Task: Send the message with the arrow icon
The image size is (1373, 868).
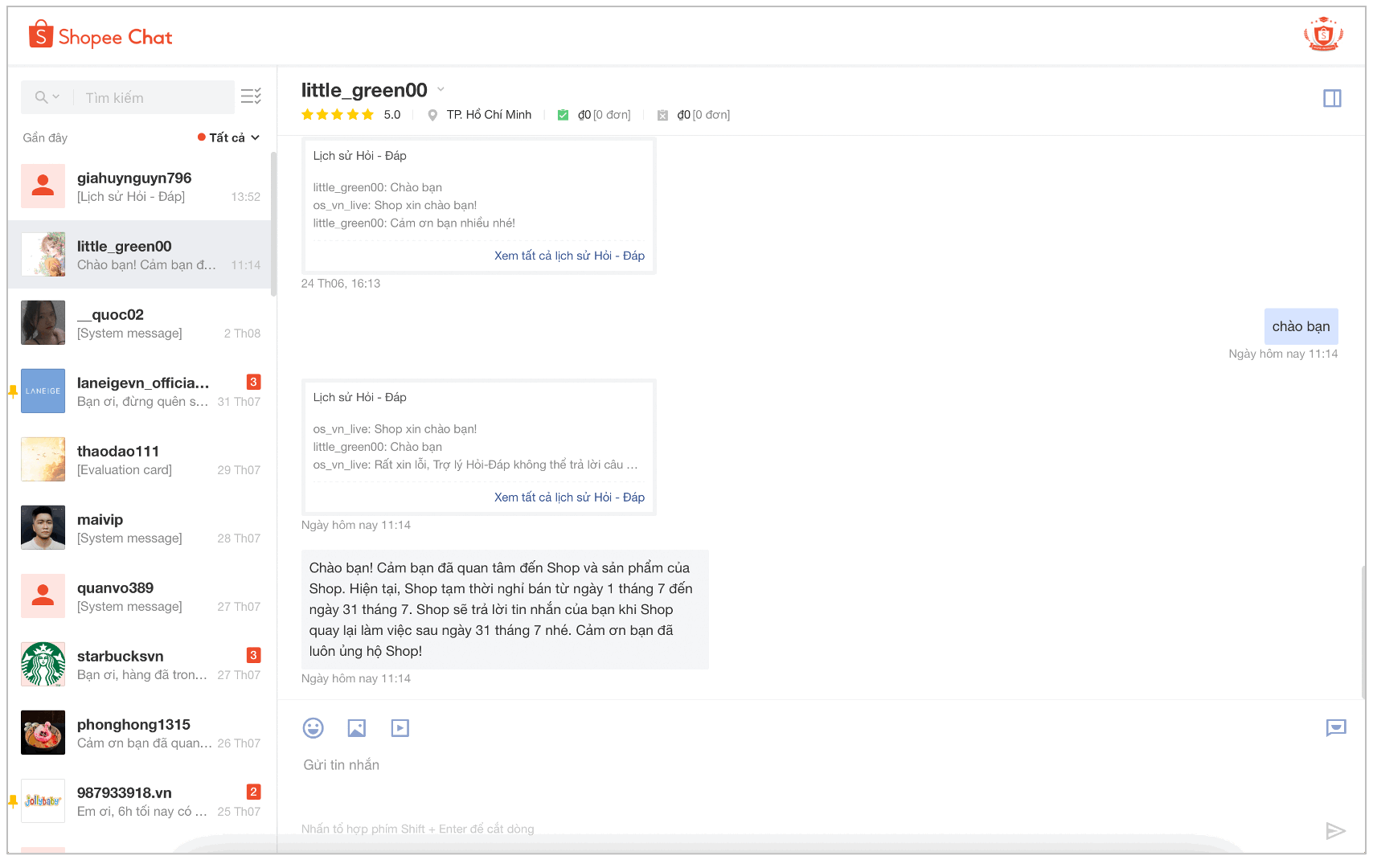Action: click(x=1336, y=831)
